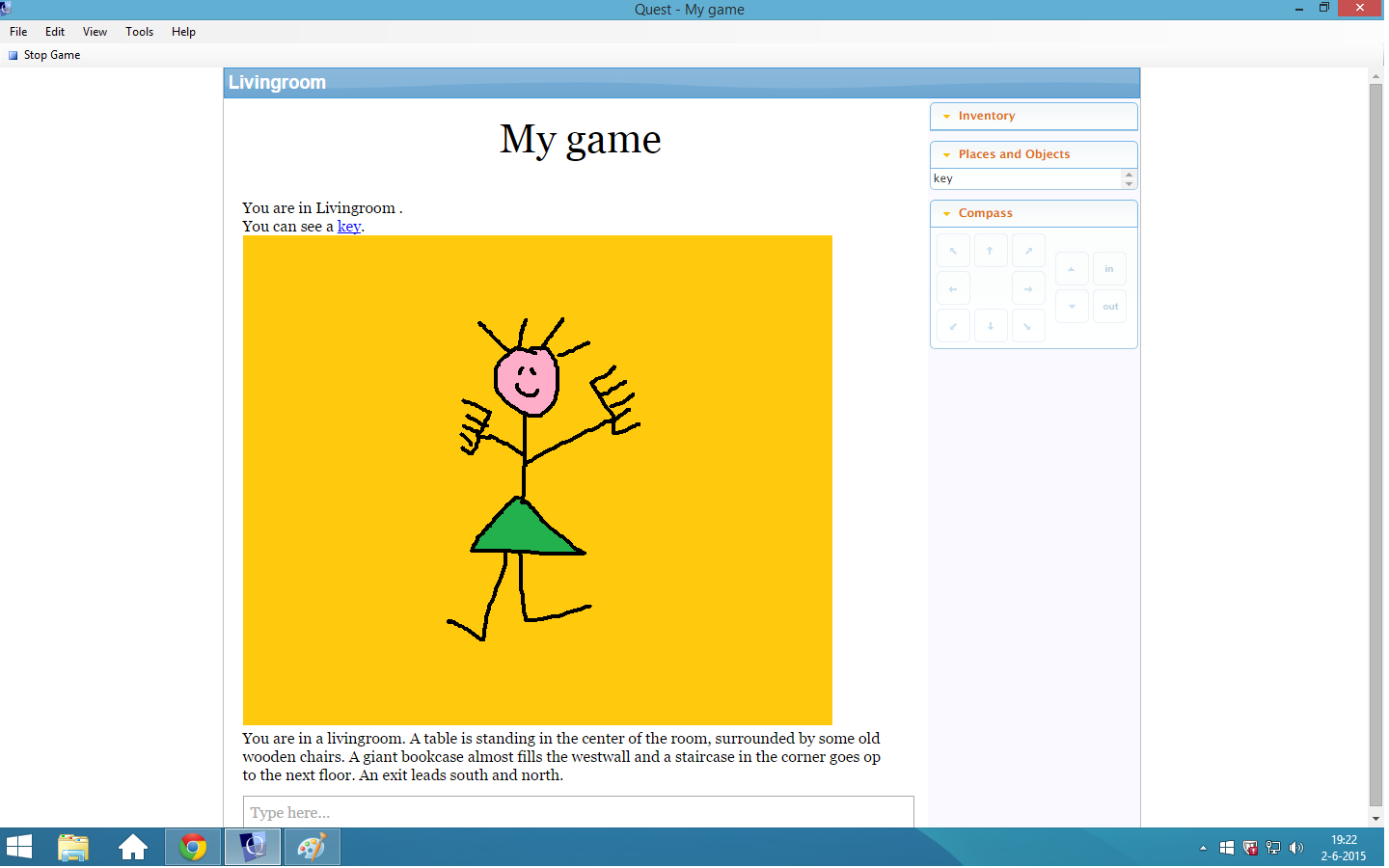This screenshot has width=1389, height=868.
Task: Open Paint from the taskbar
Action: pyautogui.click(x=311, y=847)
